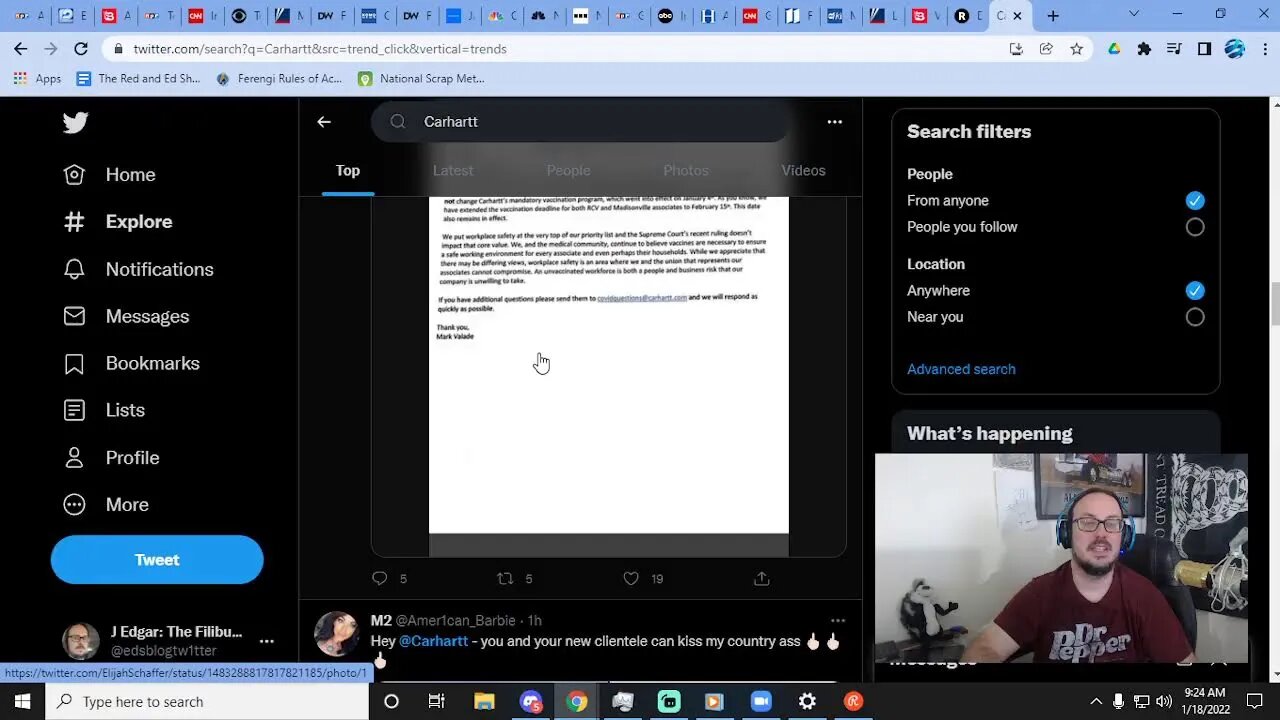1280x720 pixels.
Task: Open a new browser tab
Action: (1053, 15)
